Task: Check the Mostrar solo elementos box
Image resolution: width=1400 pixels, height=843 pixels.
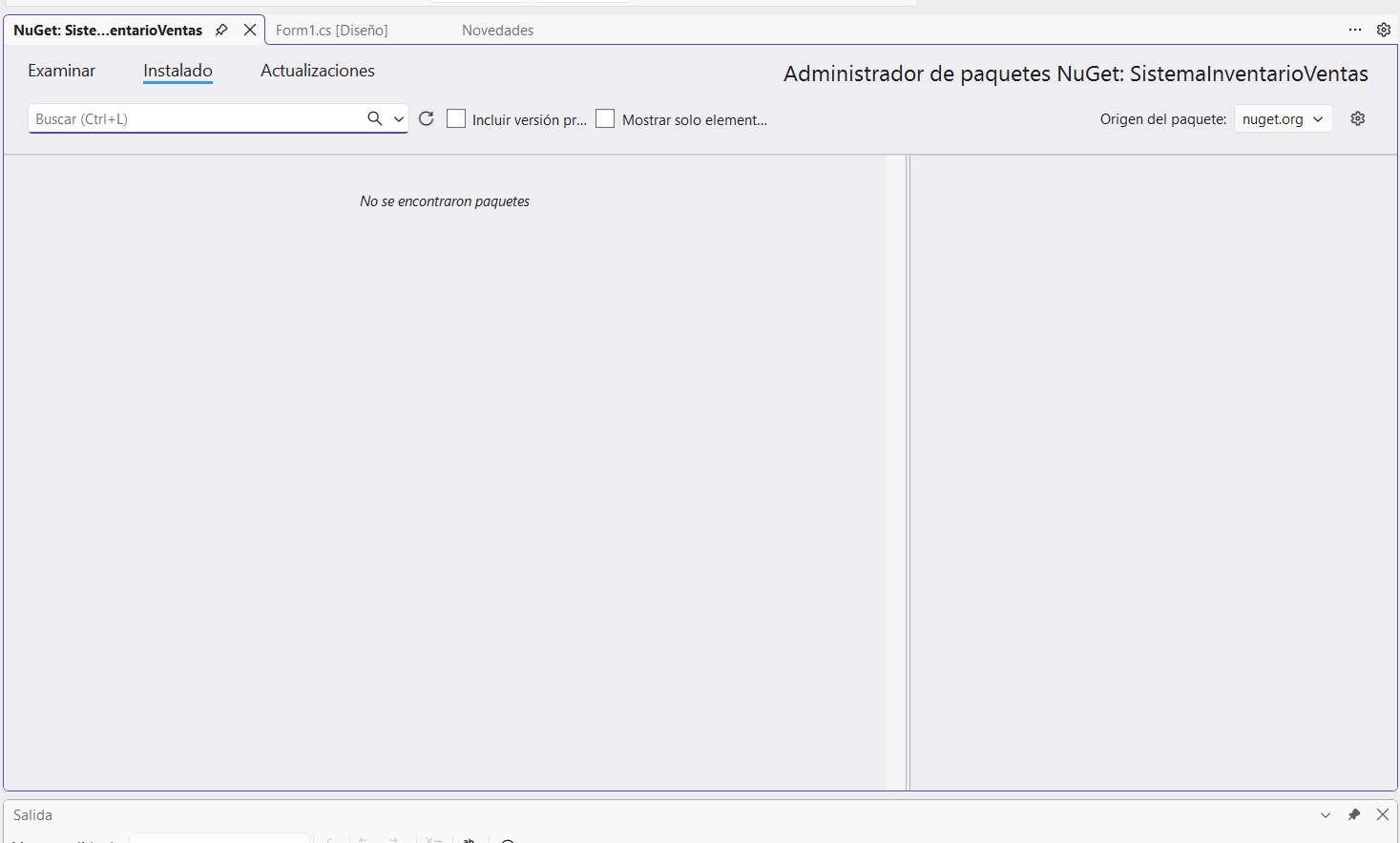Action: (x=605, y=118)
